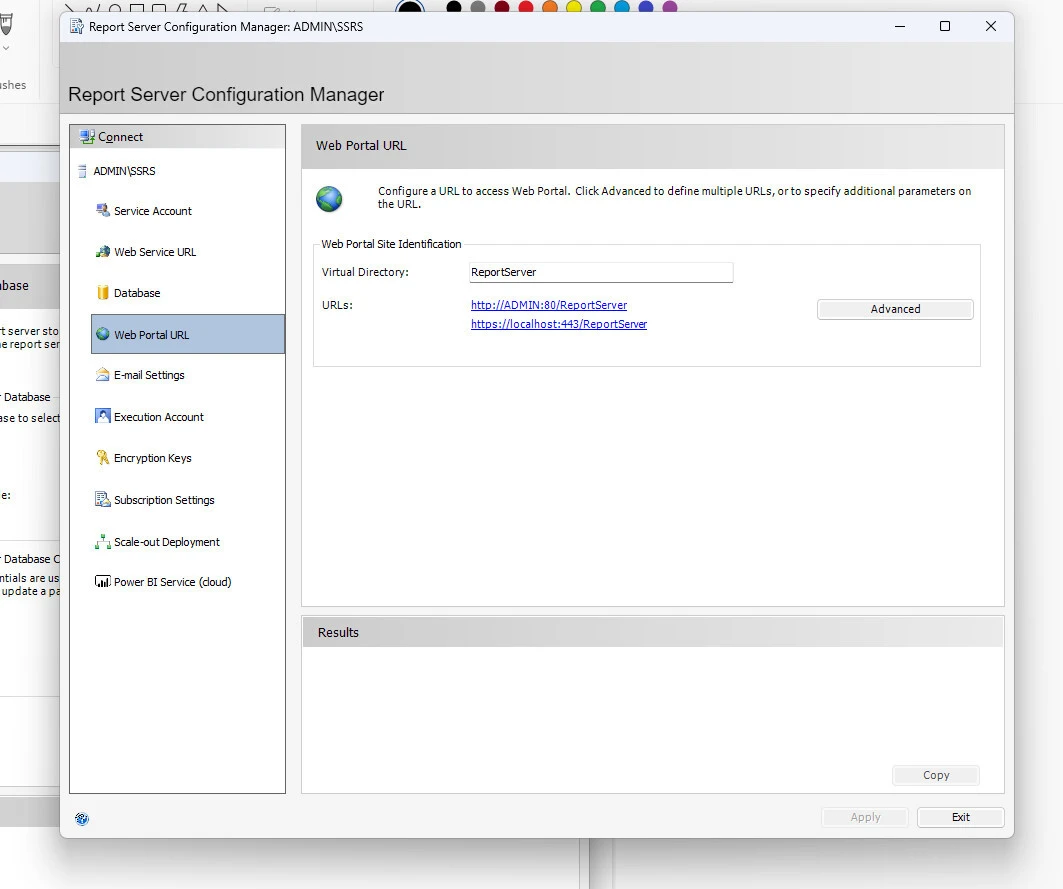Click the Virtual Directory text field

[x=601, y=272]
